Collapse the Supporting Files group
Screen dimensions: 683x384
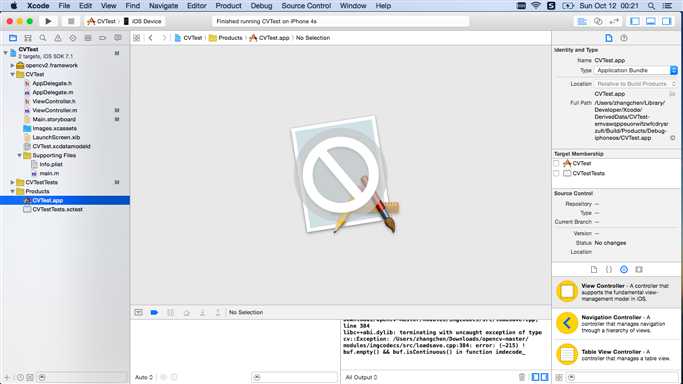pyautogui.click(x=20, y=155)
